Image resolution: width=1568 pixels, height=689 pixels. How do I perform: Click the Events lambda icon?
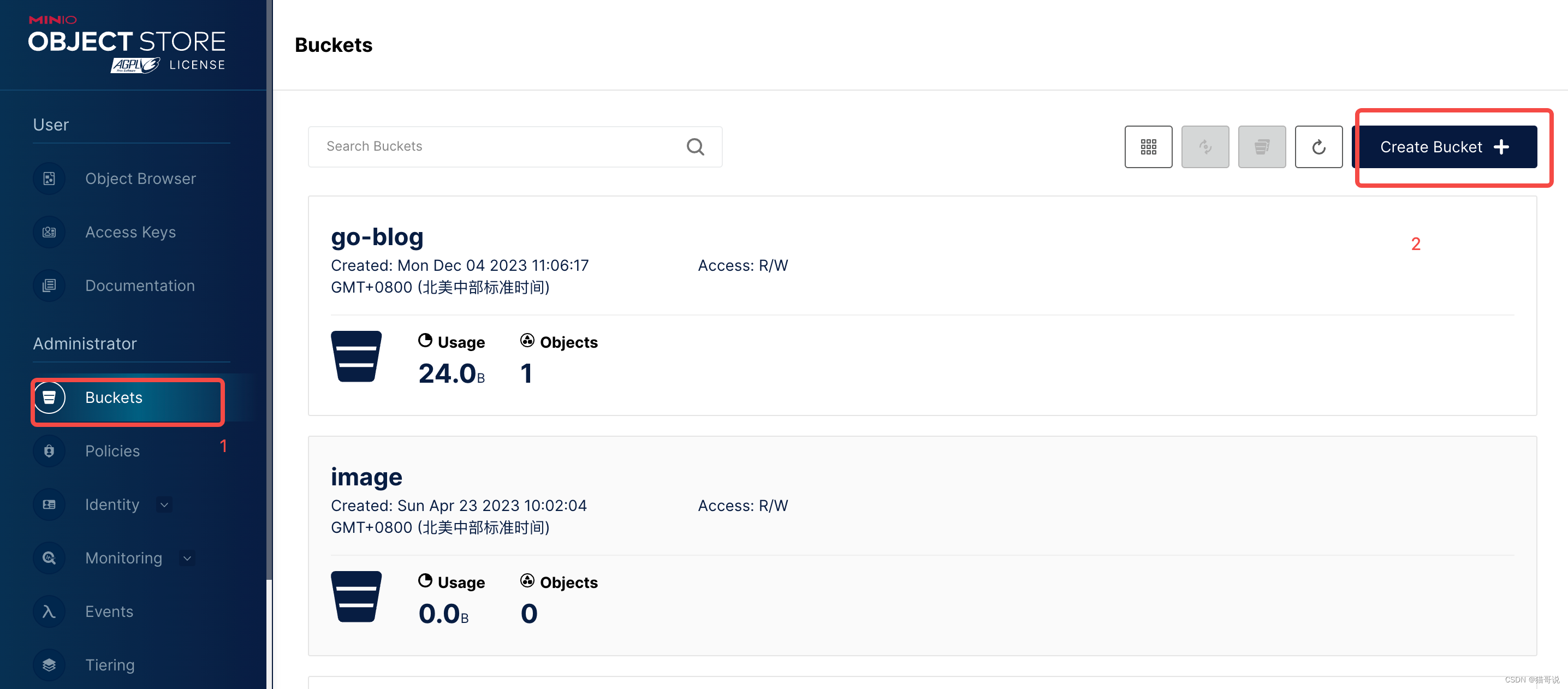[x=49, y=611]
